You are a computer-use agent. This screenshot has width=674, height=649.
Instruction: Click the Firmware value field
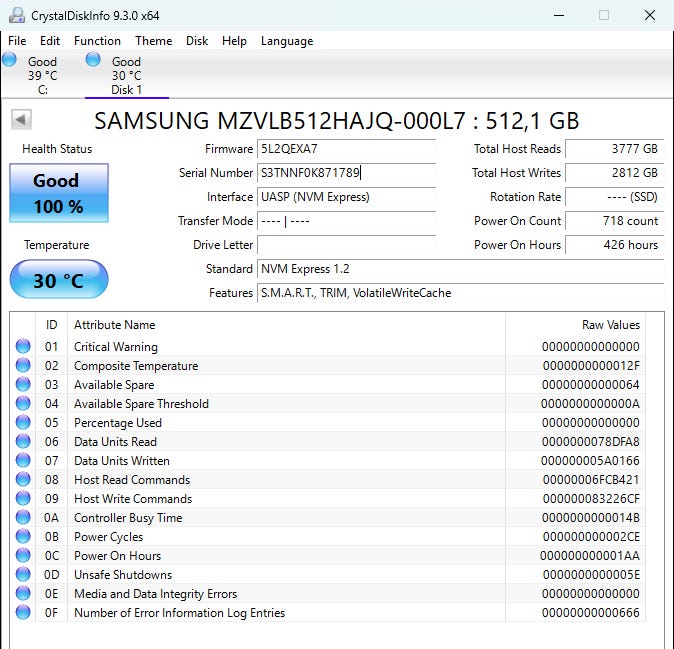[x=346, y=149]
